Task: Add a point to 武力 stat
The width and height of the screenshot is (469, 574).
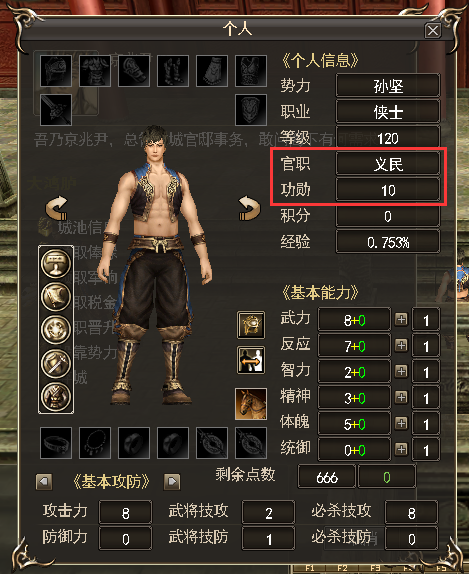Action: [x=401, y=320]
